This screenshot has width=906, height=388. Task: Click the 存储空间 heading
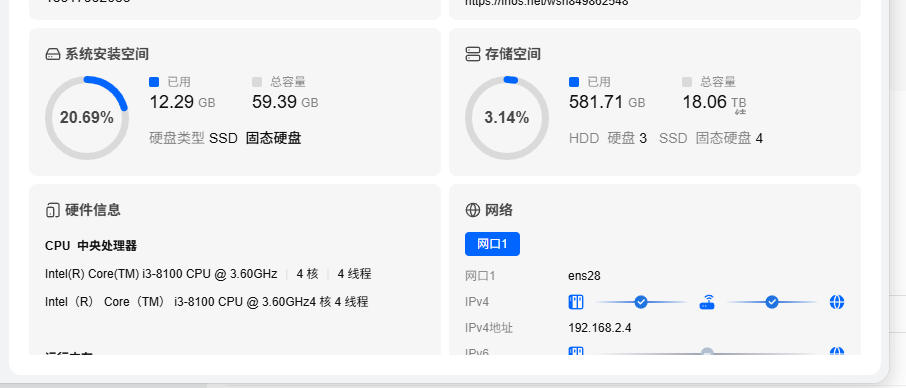(513, 54)
